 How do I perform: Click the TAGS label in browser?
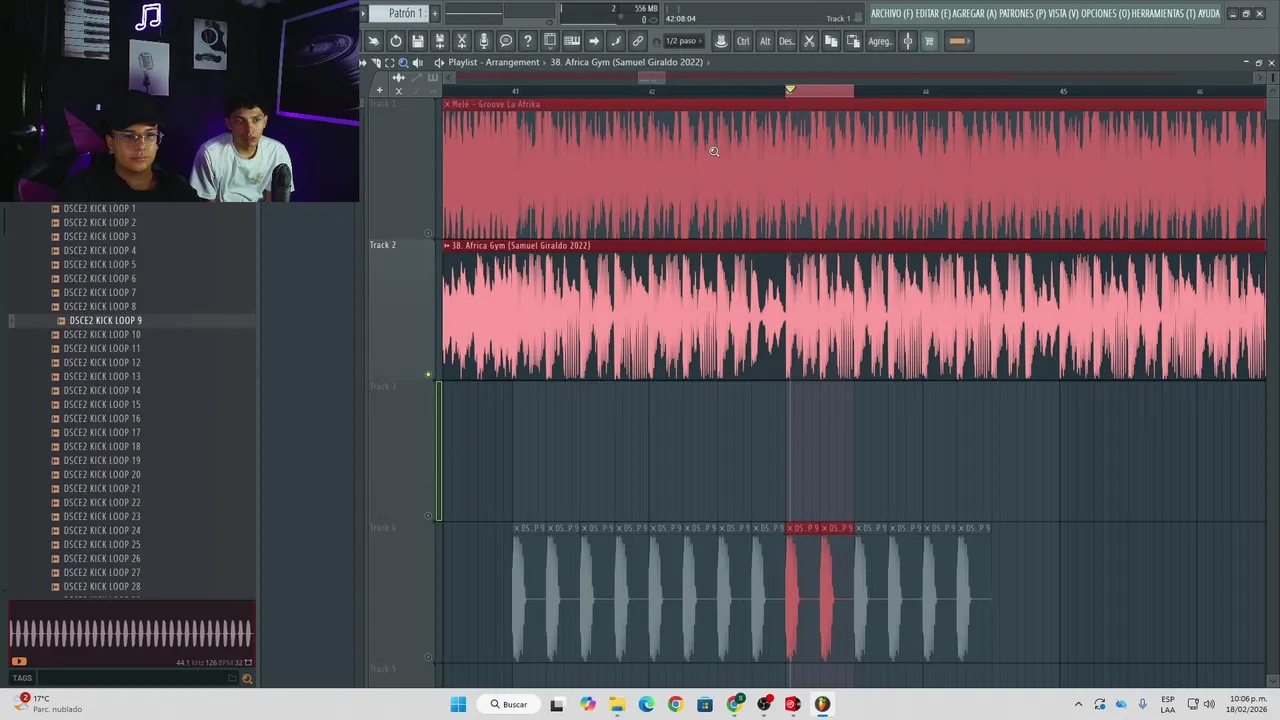(x=22, y=678)
